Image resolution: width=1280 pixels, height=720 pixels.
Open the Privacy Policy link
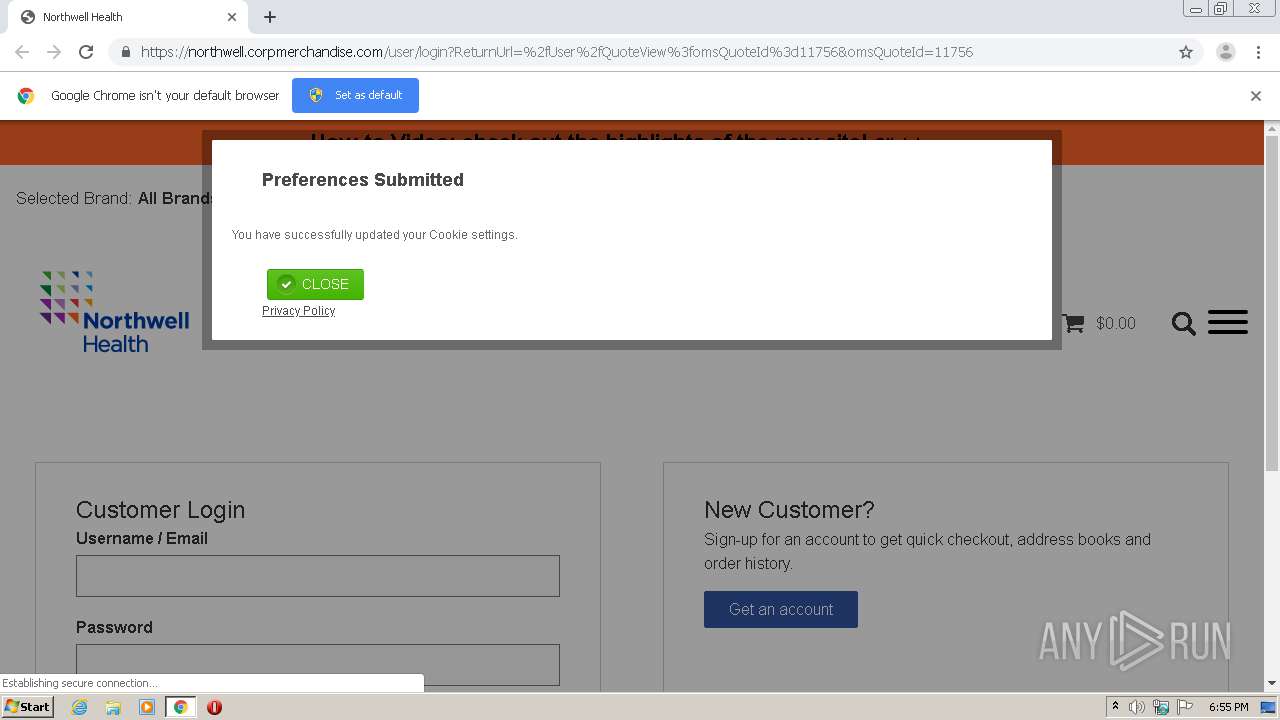[298, 311]
